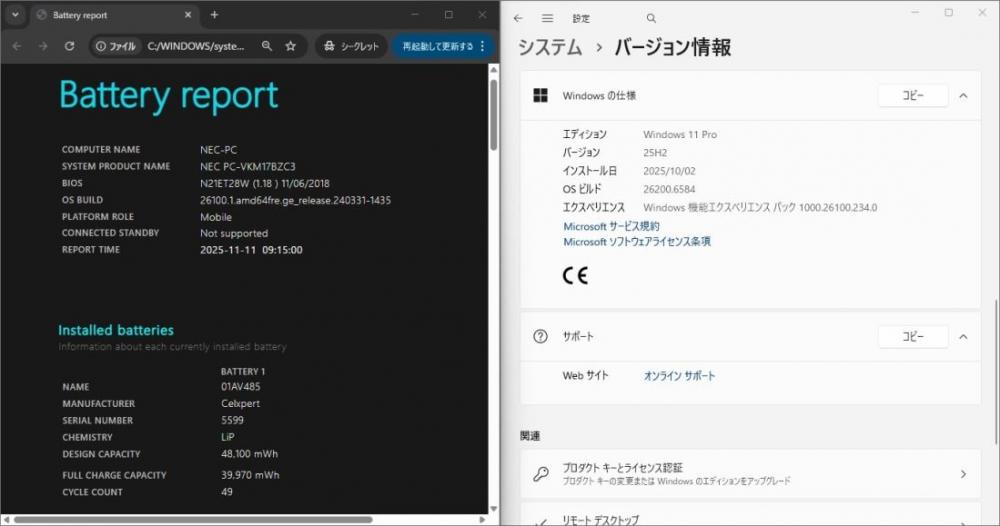The width and height of the screenshot is (1000, 526).
Task: Click the browser forward arrow icon
Action: click(x=43, y=46)
